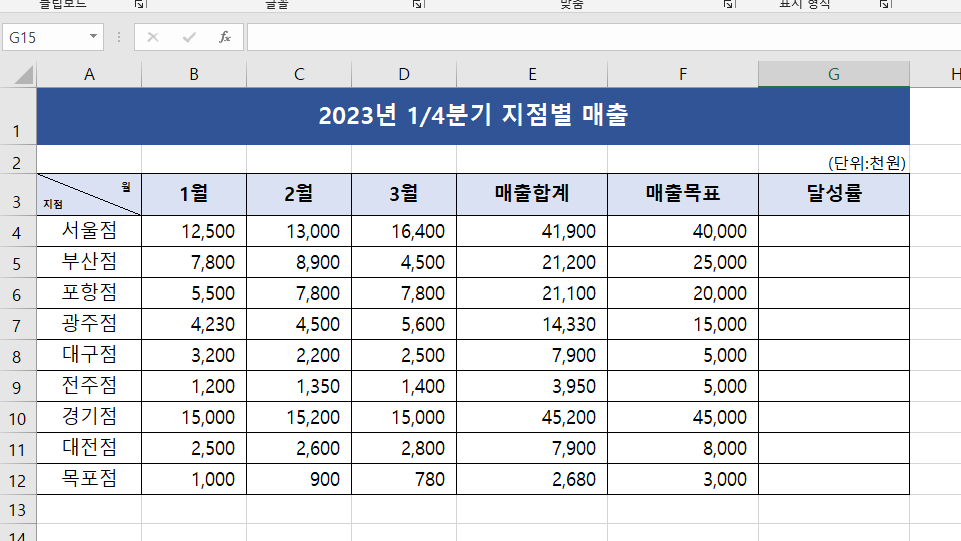Open alignment group dialog launcher
This screenshot has height=541, width=961.
(x=729, y=4)
